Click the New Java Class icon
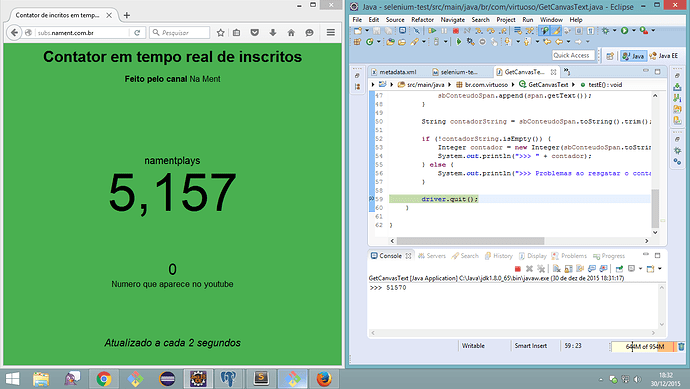Screen dimensions: 690x389 (x=370, y=42)
